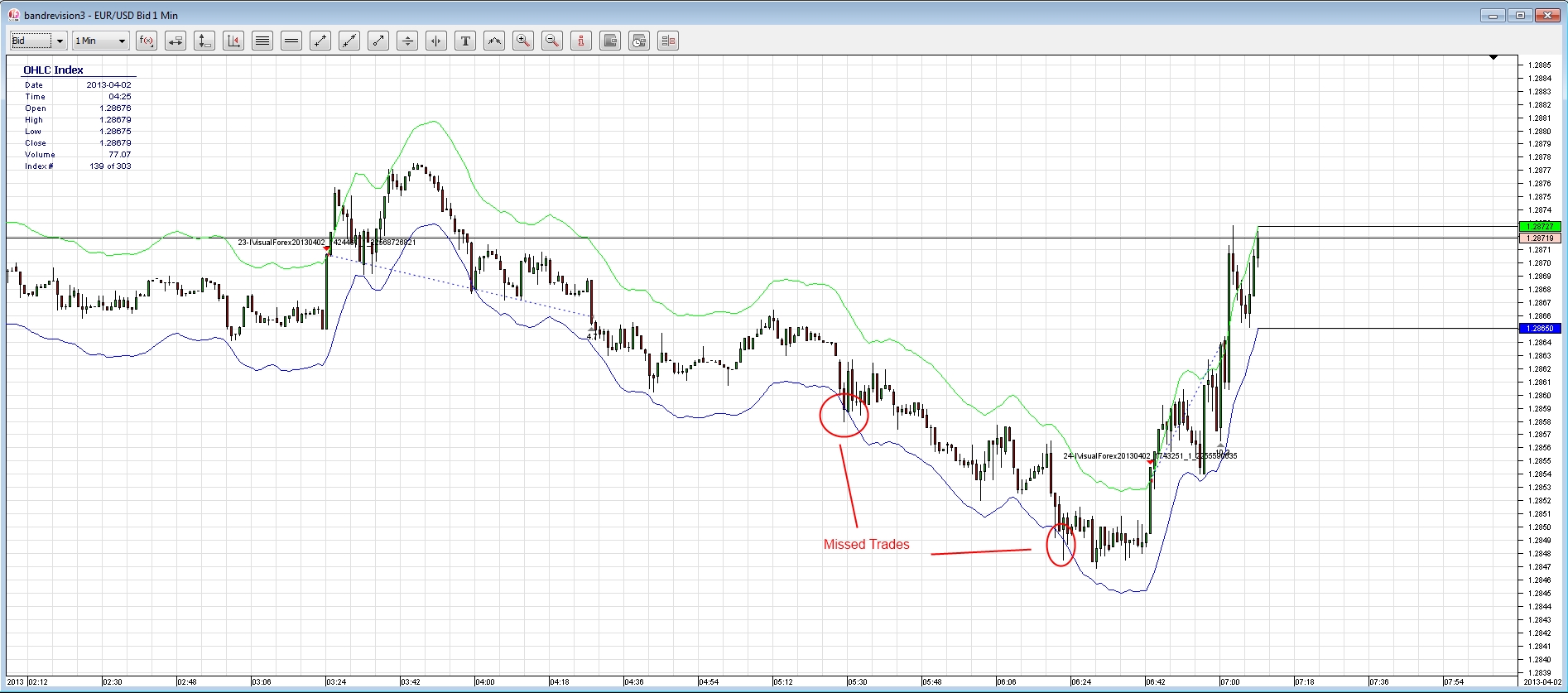Maximize the chart window

click(x=1520, y=15)
